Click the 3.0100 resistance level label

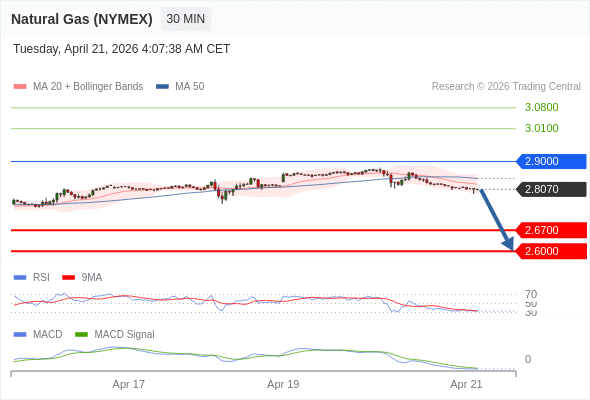(x=541, y=128)
